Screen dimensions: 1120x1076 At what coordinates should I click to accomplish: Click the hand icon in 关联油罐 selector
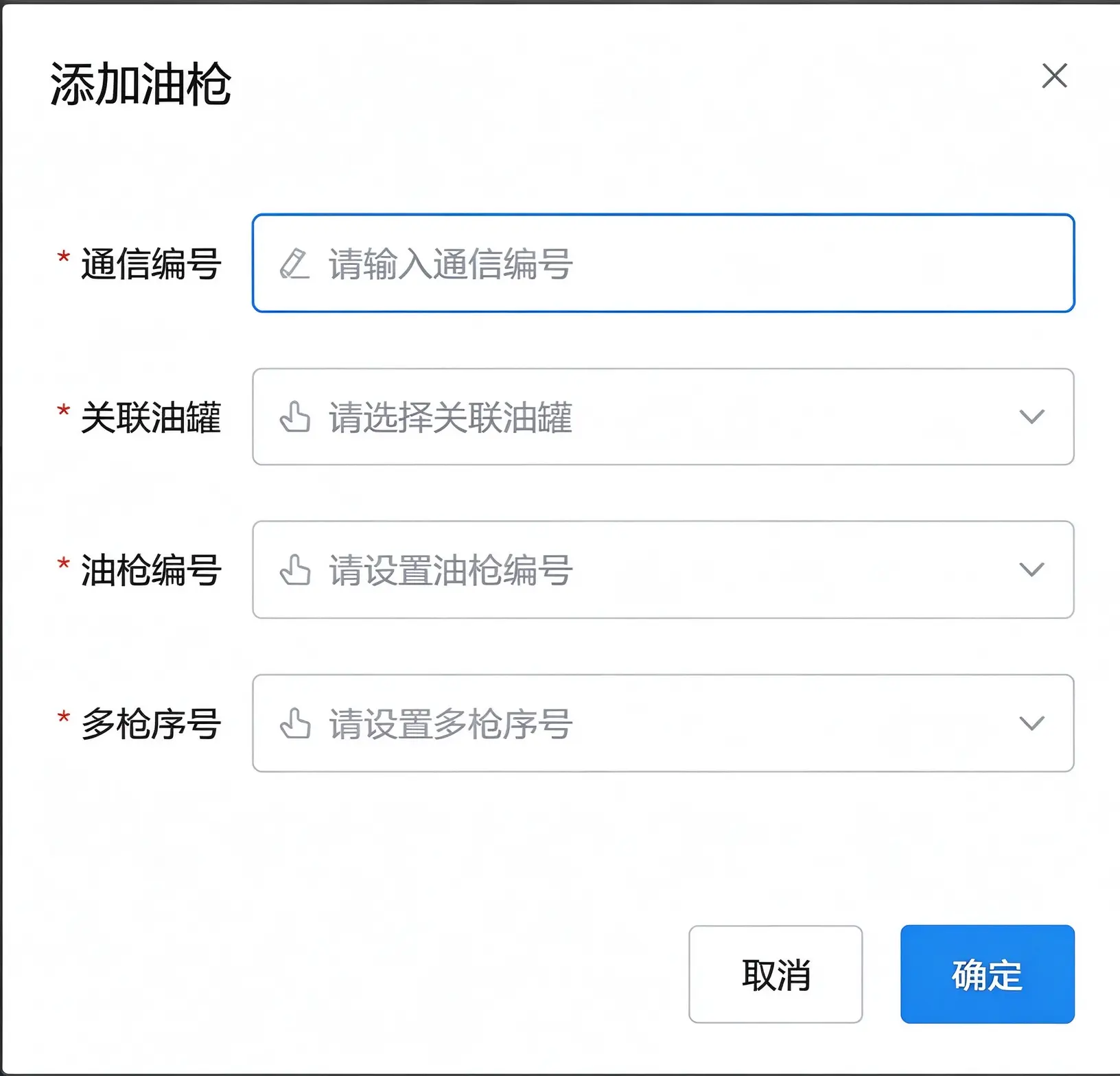[x=295, y=417]
